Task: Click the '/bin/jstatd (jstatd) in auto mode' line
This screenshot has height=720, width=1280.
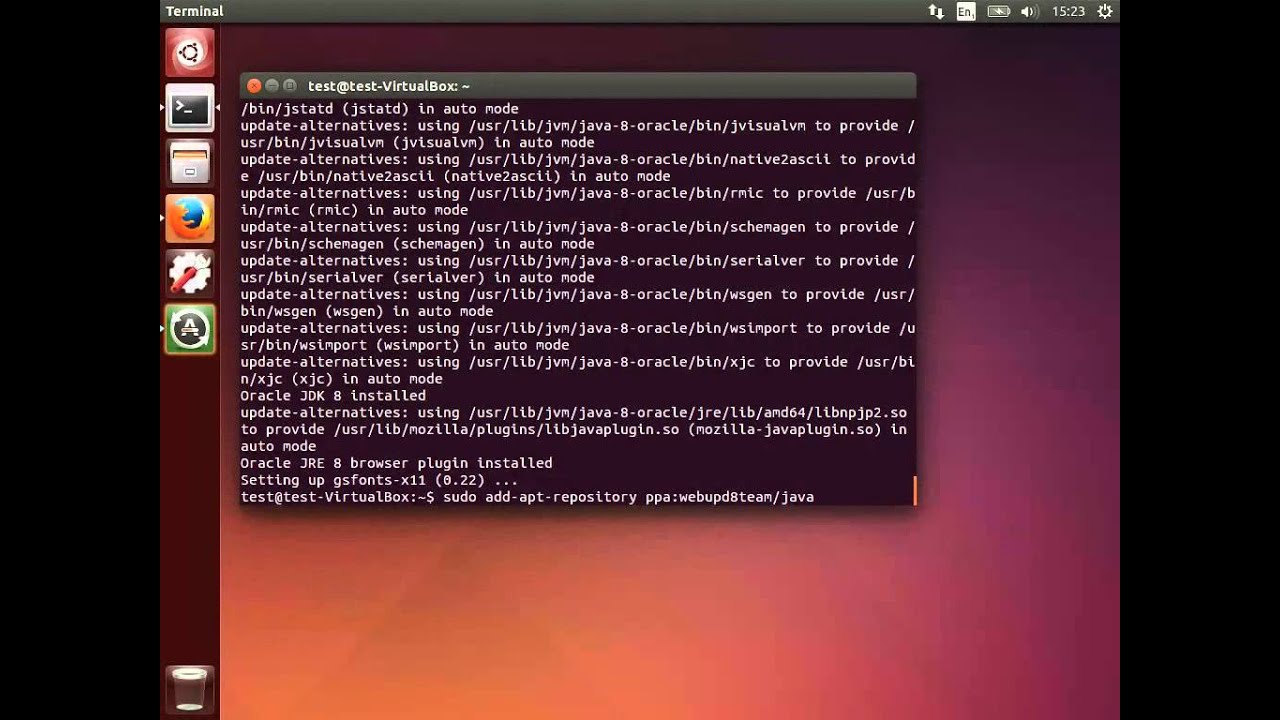Action: pyautogui.click(x=379, y=109)
